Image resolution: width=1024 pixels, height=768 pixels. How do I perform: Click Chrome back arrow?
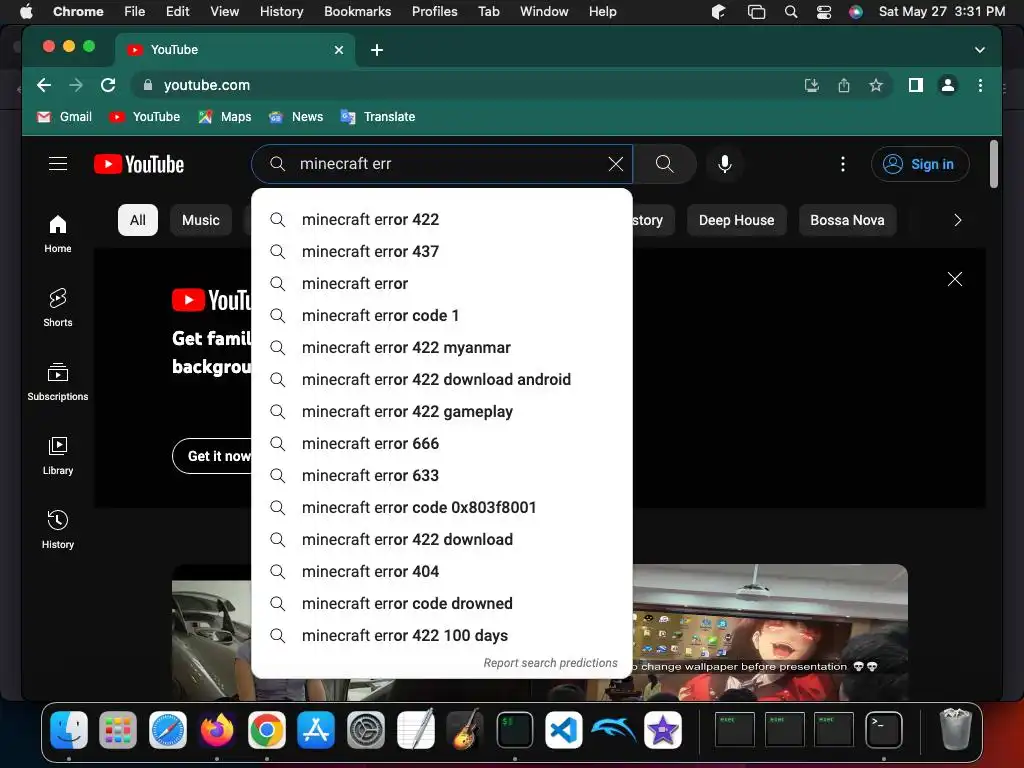tap(44, 85)
